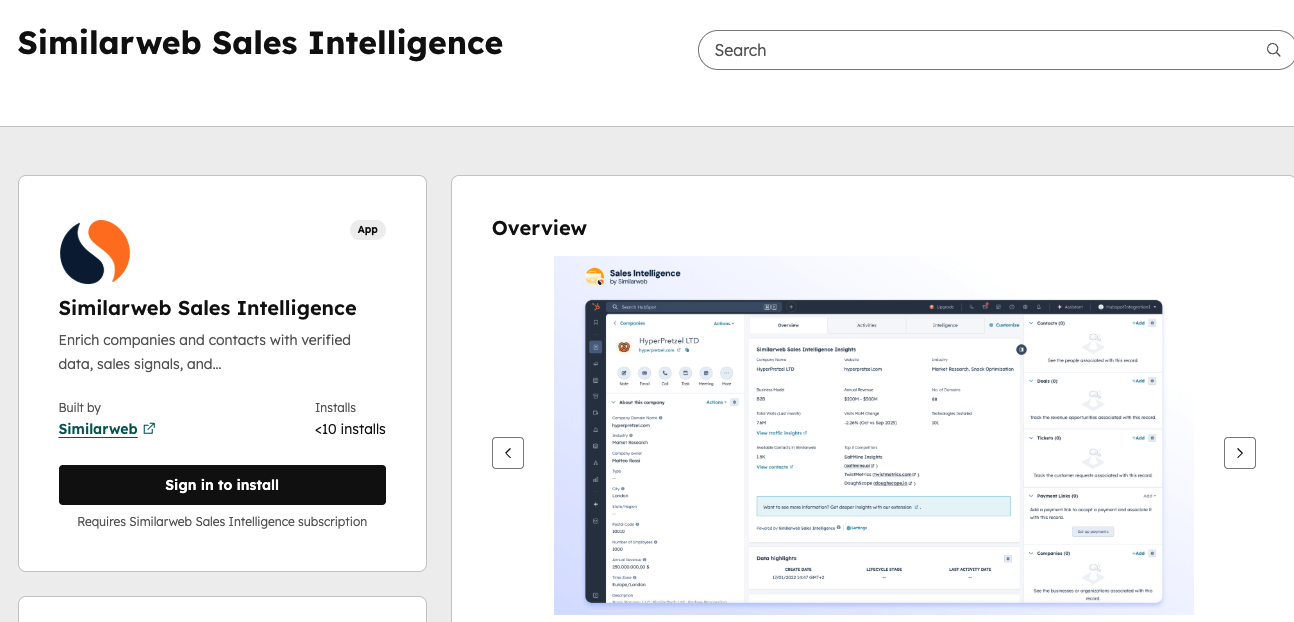Click the Similarweb logo icon
The width and height of the screenshot is (1294, 622).
point(95,252)
